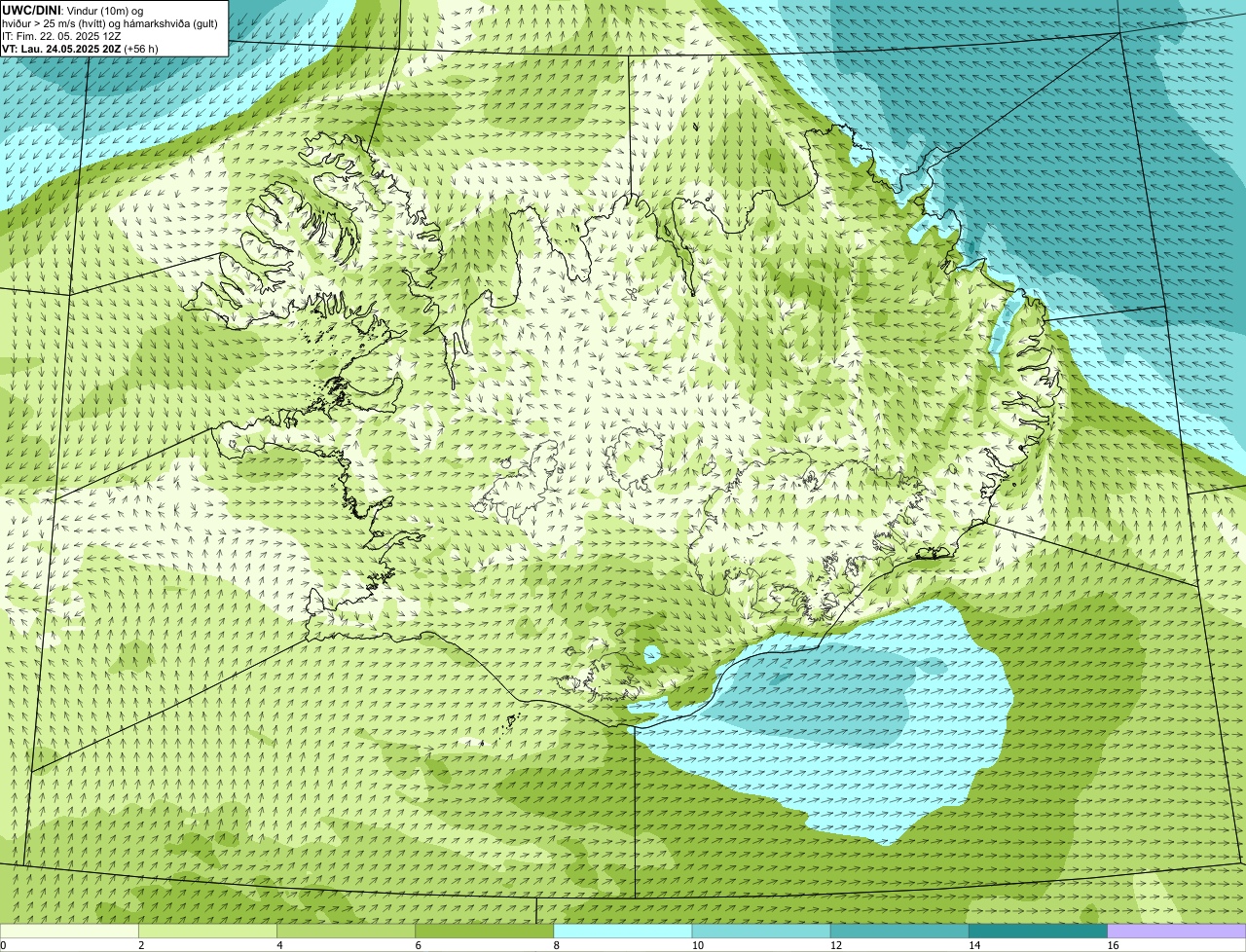Click the legend tick label '14'
Screen dimensions: 1246x952
[x=974, y=945]
